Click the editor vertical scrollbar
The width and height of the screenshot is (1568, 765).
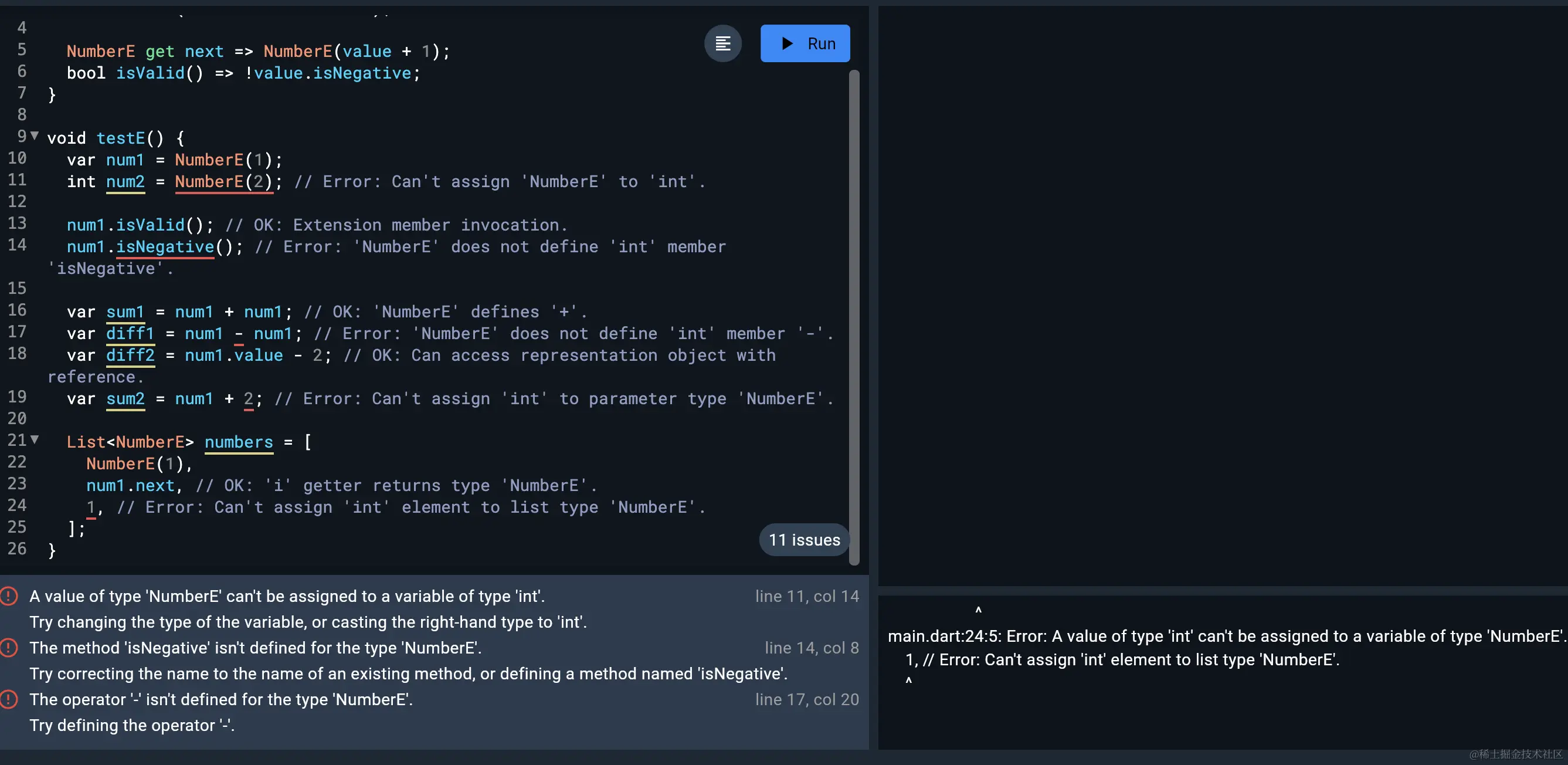(854, 317)
